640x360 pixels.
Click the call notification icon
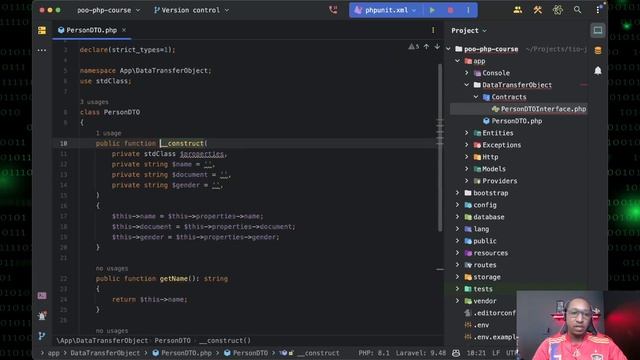click(333, 10)
